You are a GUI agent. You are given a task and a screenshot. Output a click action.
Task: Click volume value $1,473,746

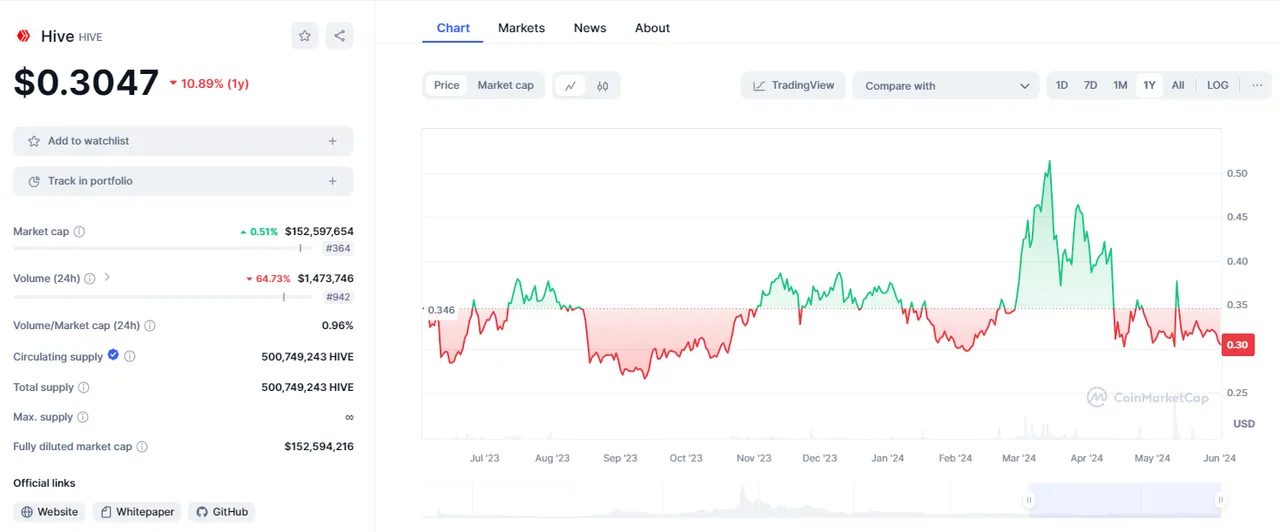pos(325,279)
